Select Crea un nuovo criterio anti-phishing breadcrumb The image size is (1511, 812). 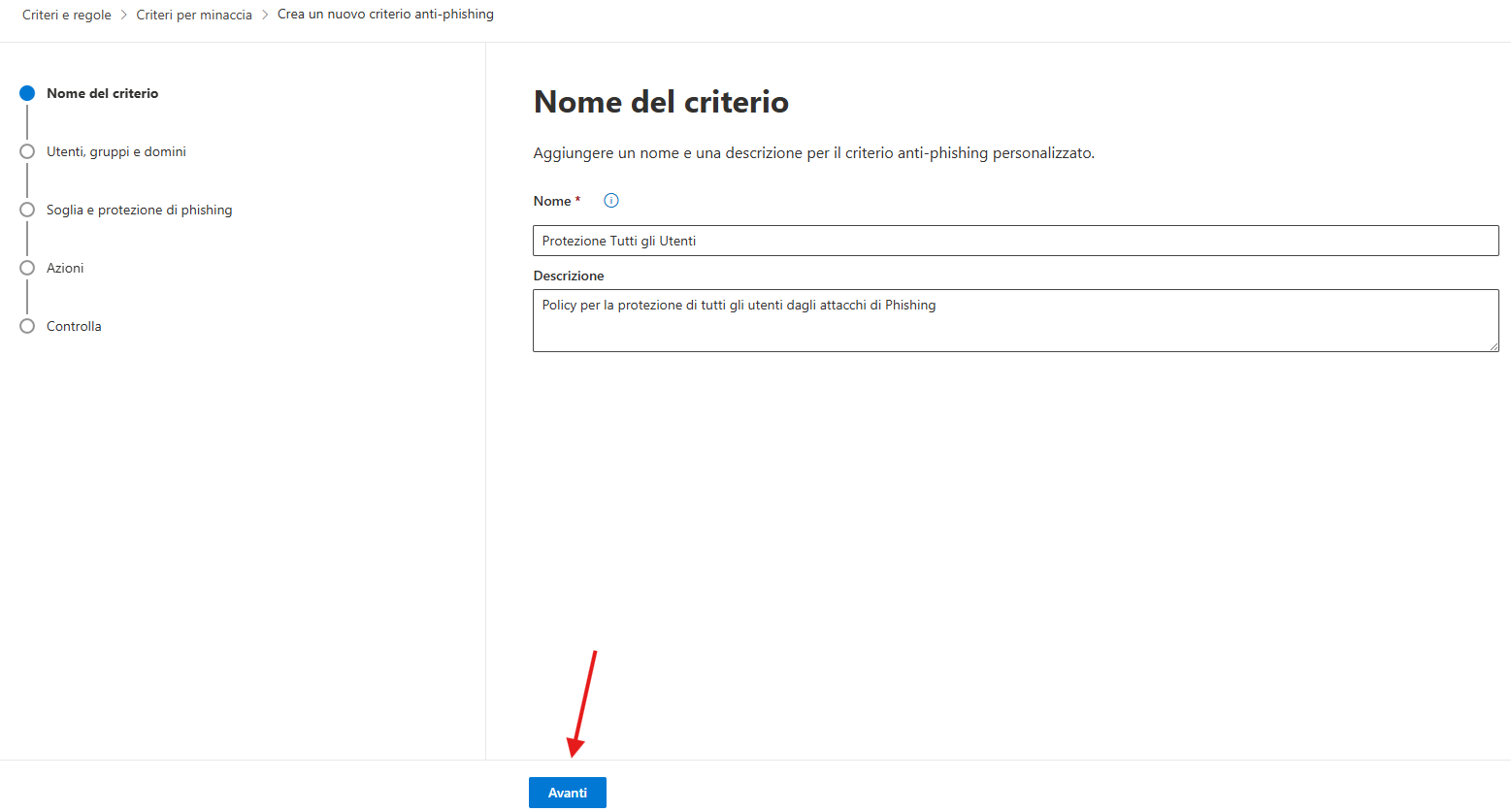pyautogui.click(x=385, y=15)
